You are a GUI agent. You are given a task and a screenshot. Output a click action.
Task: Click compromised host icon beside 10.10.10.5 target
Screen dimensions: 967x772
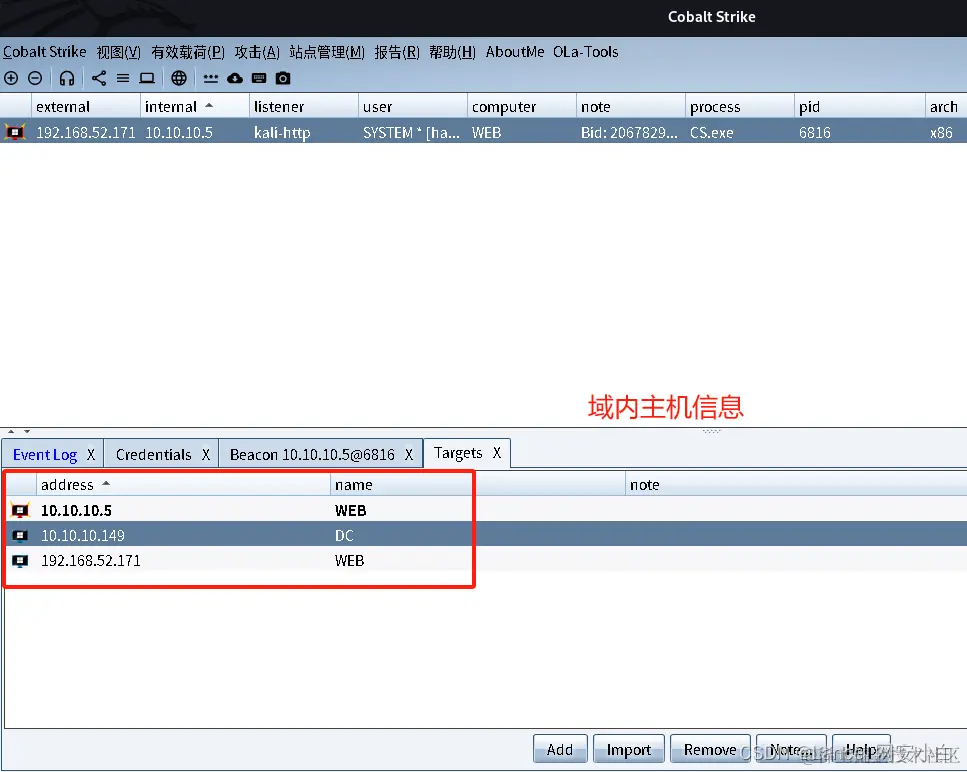point(20,511)
